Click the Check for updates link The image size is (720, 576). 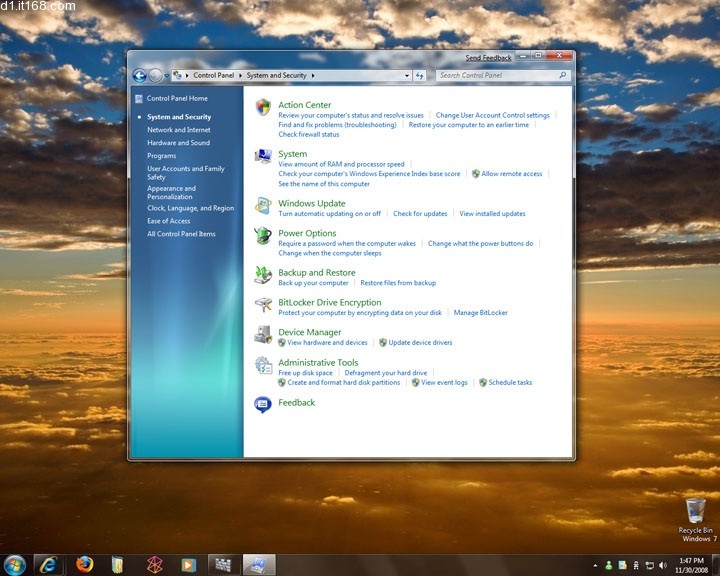pyautogui.click(x=420, y=213)
